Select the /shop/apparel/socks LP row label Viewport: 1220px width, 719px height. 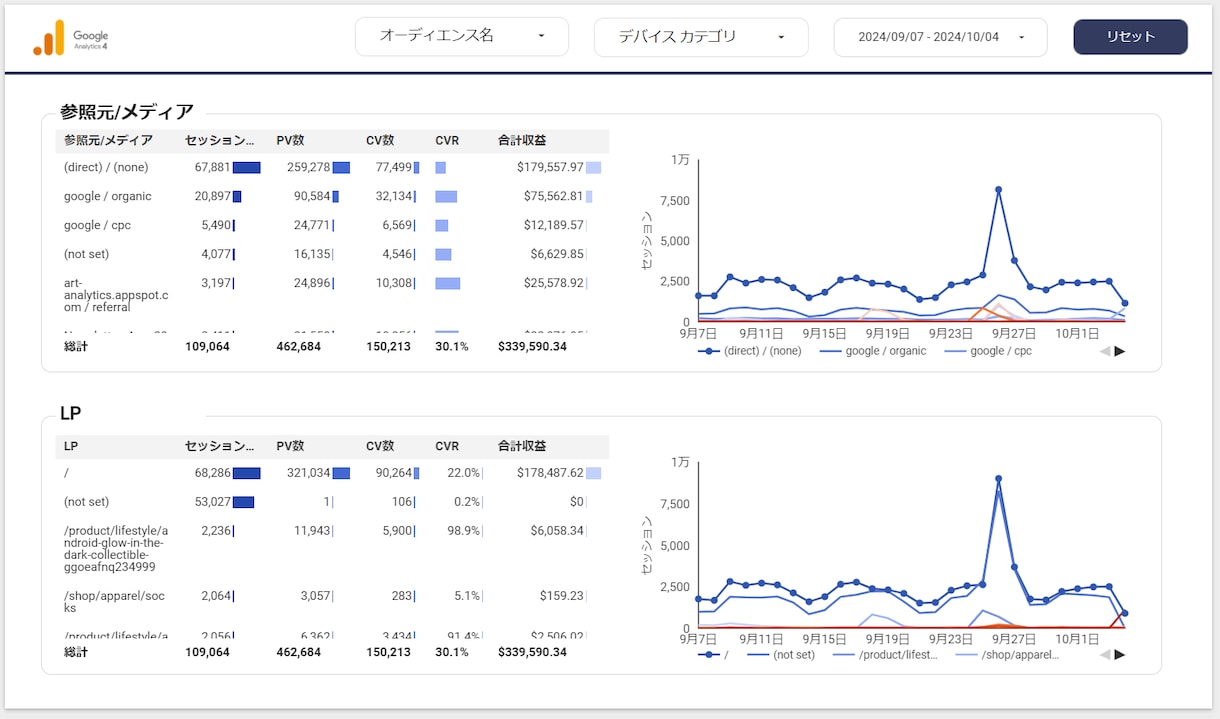[113, 602]
